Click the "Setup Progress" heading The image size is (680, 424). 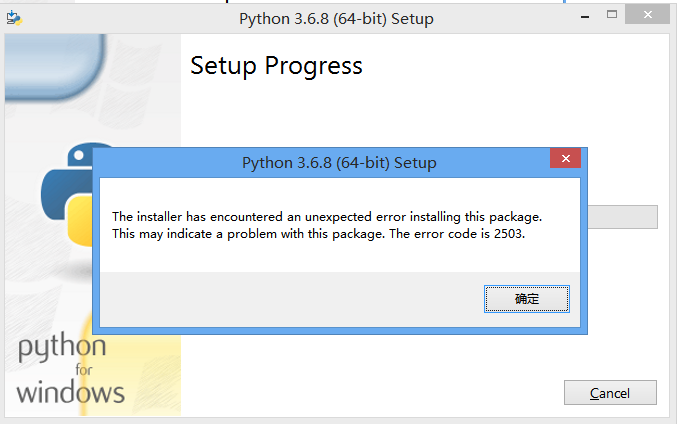click(276, 66)
